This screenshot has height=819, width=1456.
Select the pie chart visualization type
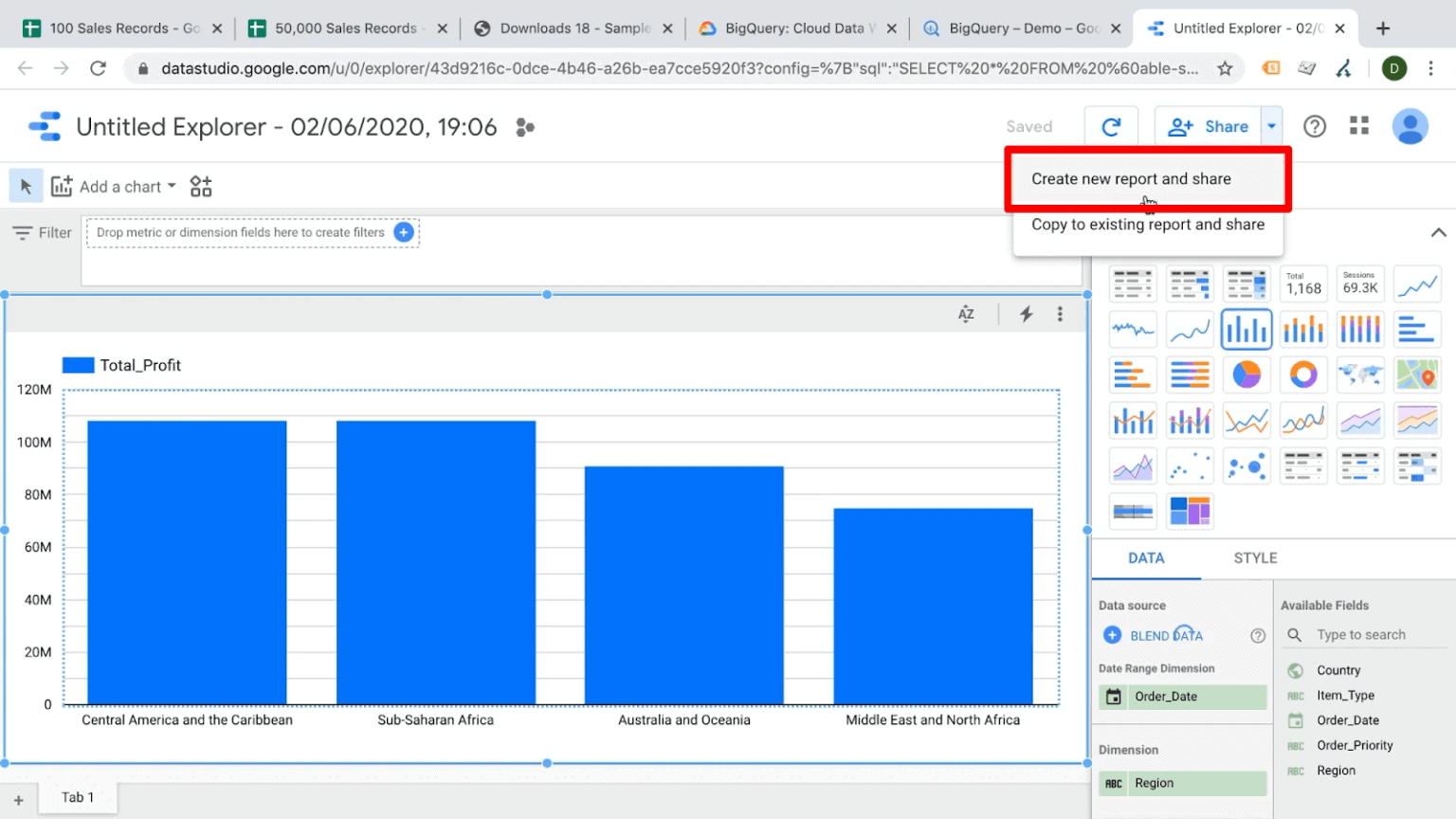coord(1247,374)
